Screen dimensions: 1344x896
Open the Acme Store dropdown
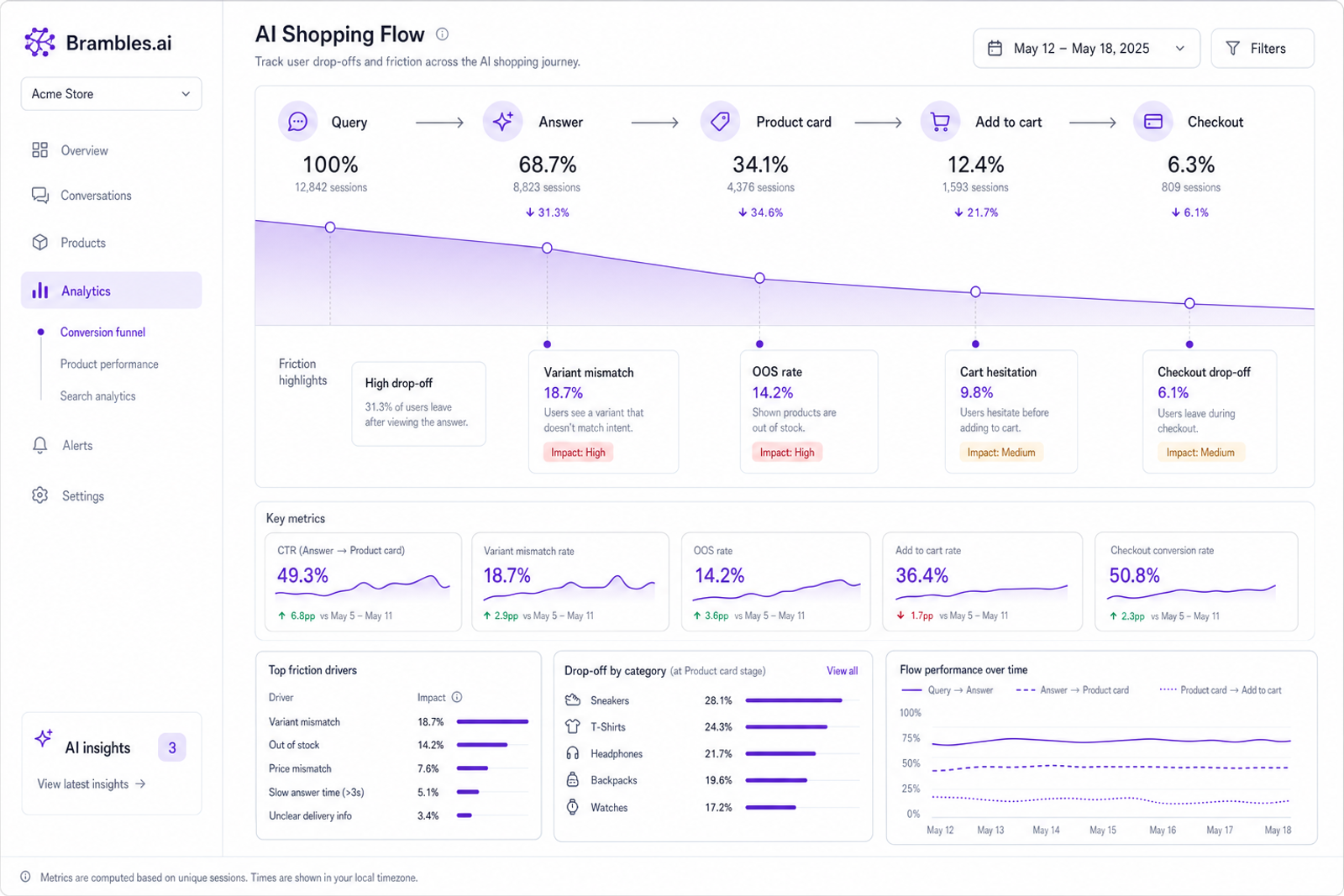pyautogui.click(x=111, y=94)
